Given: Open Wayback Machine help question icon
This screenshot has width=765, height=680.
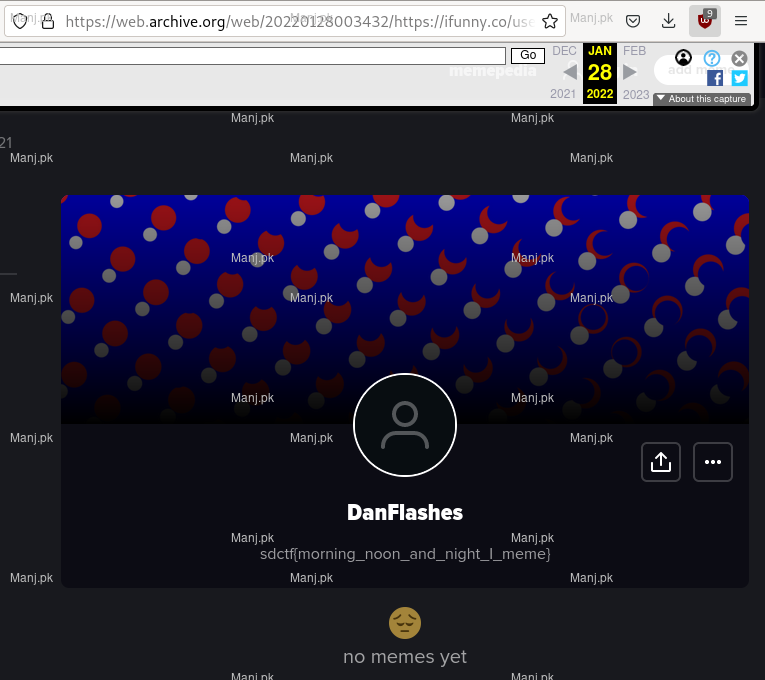Looking at the screenshot, I should (712, 58).
